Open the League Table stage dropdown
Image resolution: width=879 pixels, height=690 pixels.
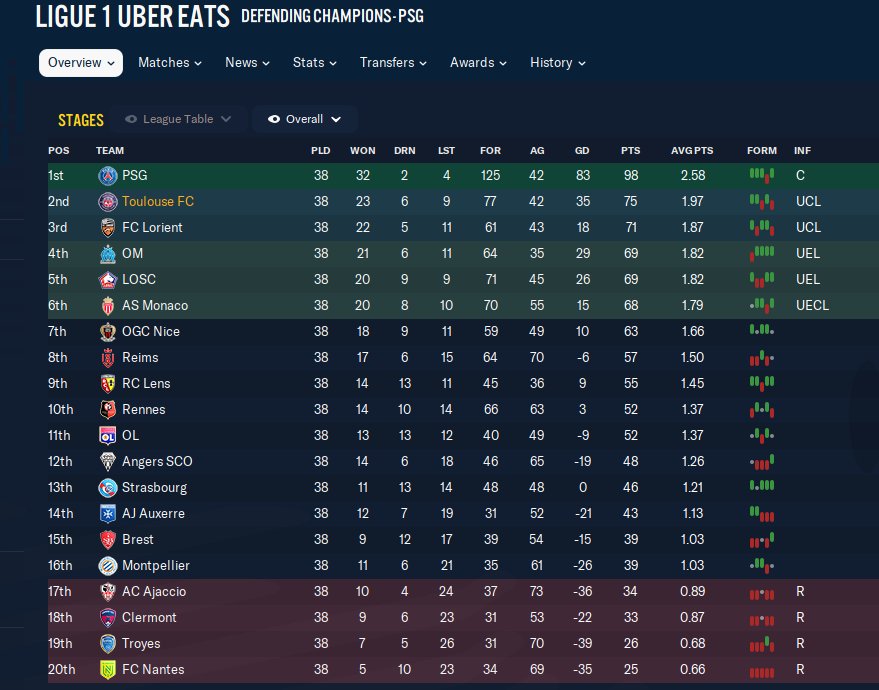(x=178, y=120)
